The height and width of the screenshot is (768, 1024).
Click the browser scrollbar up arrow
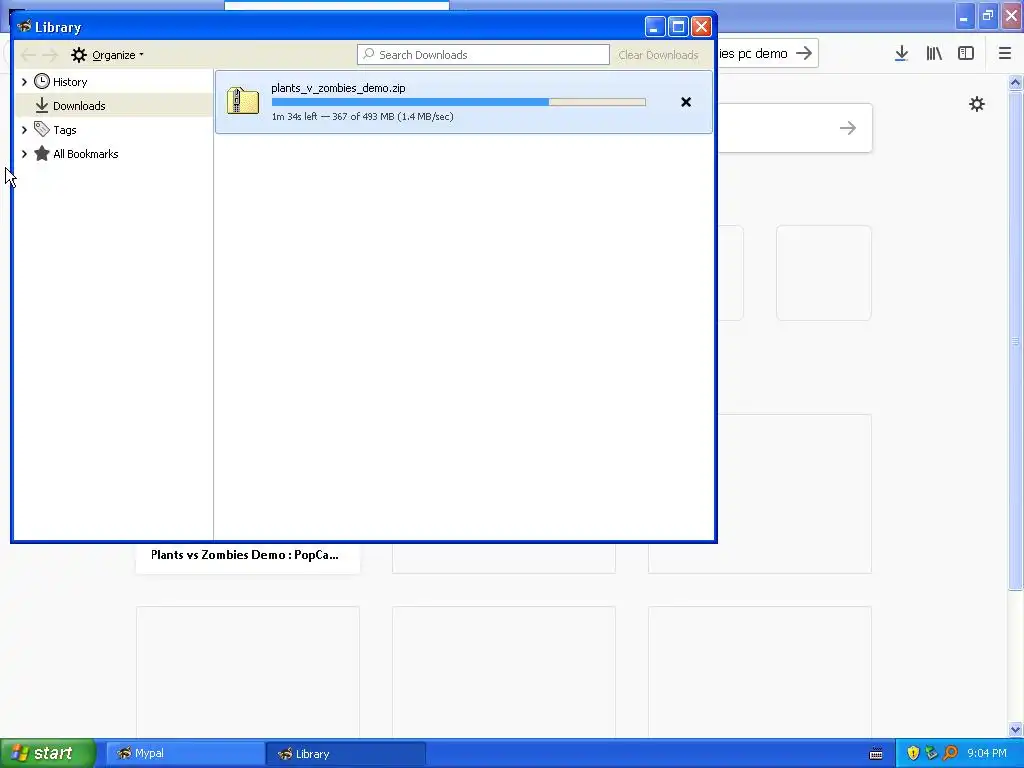tap(1016, 82)
